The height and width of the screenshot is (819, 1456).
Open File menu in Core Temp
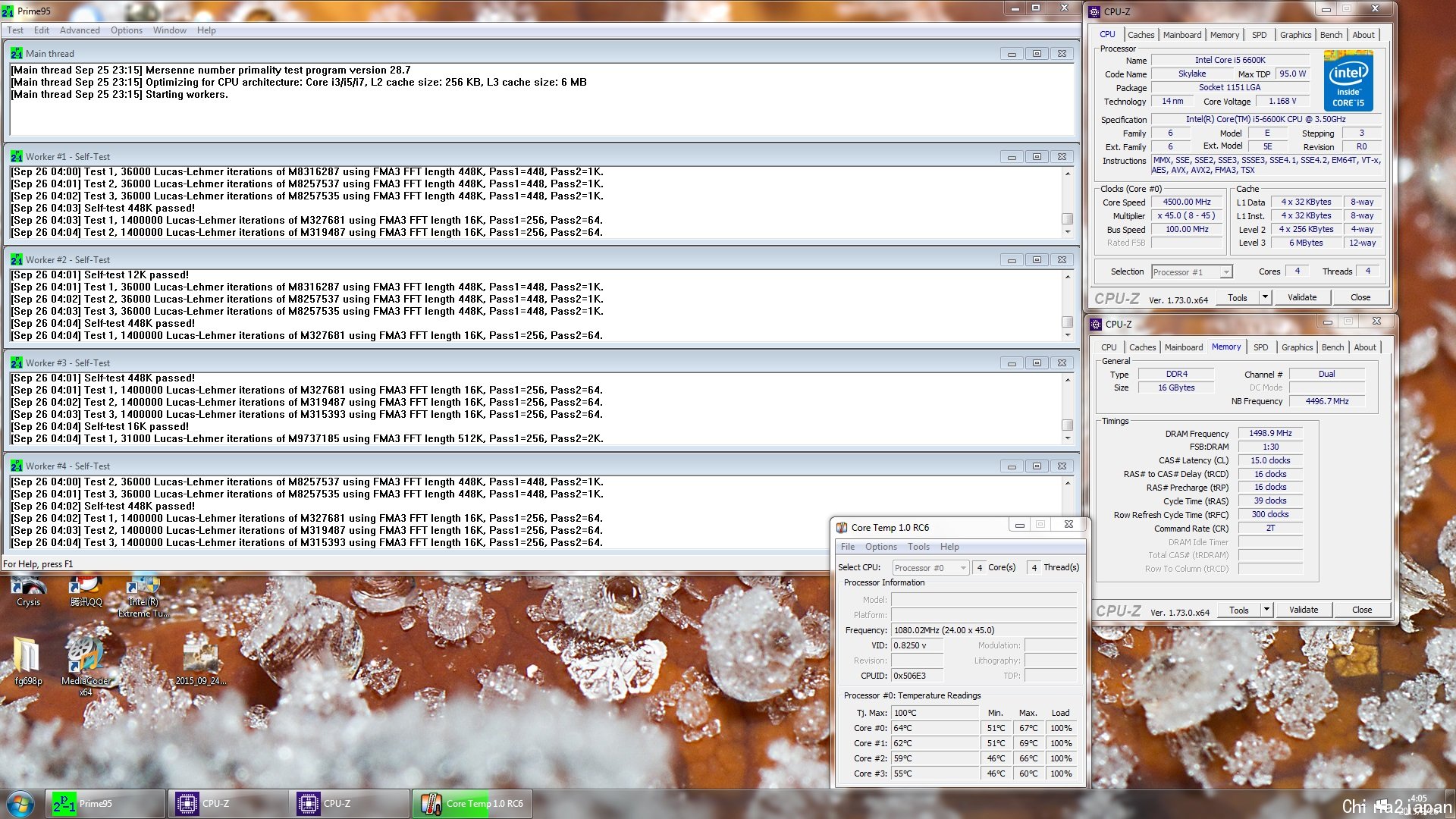coord(848,547)
